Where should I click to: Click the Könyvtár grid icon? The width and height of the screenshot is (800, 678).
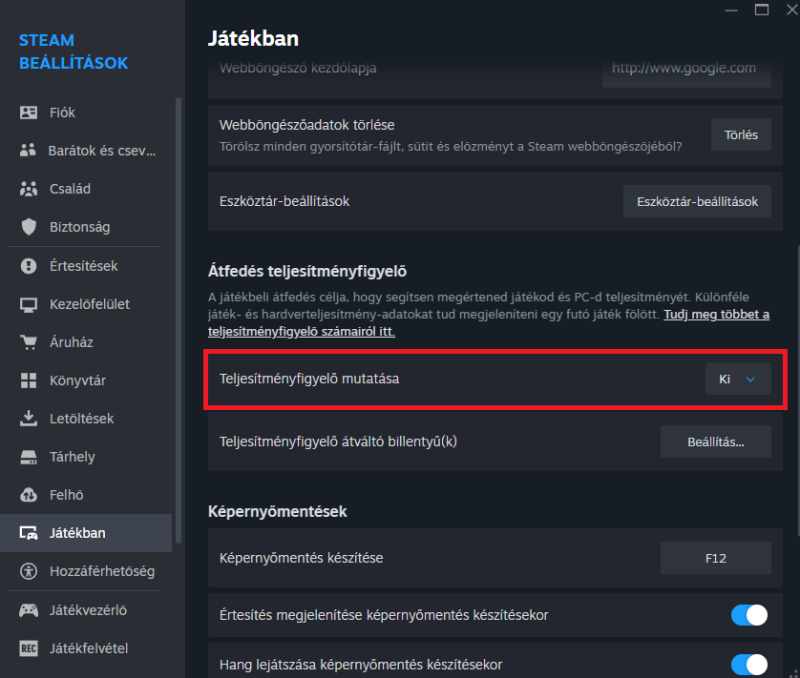[x=29, y=381]
